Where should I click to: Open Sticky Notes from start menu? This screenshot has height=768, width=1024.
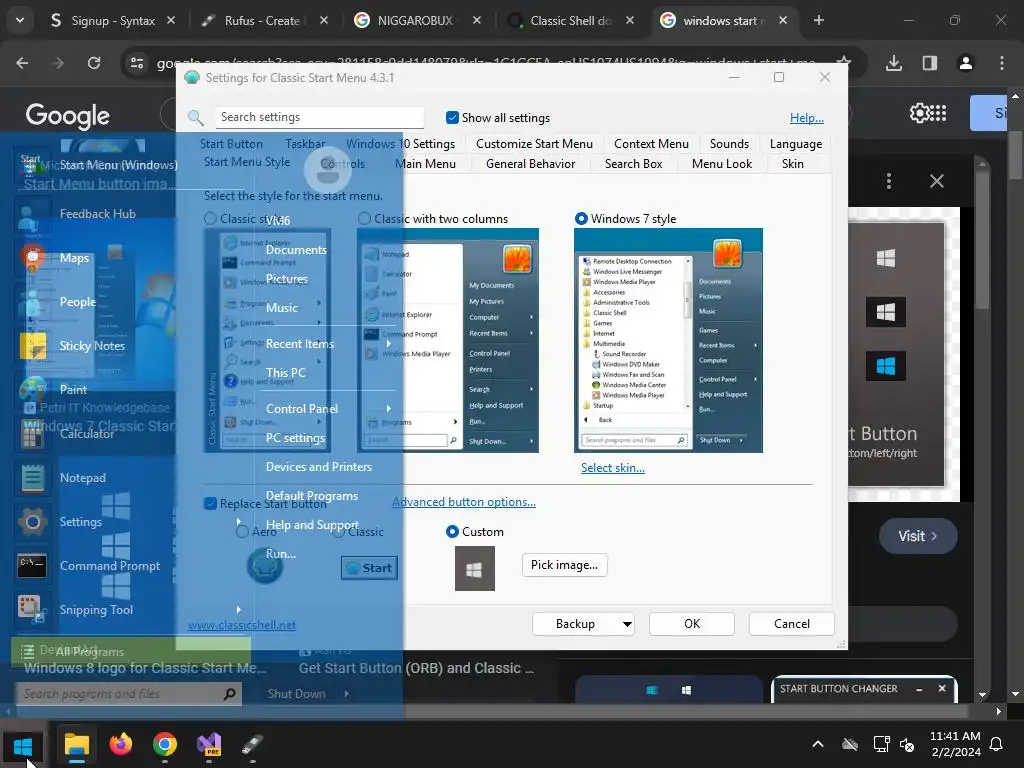click(x=94, y=345)
